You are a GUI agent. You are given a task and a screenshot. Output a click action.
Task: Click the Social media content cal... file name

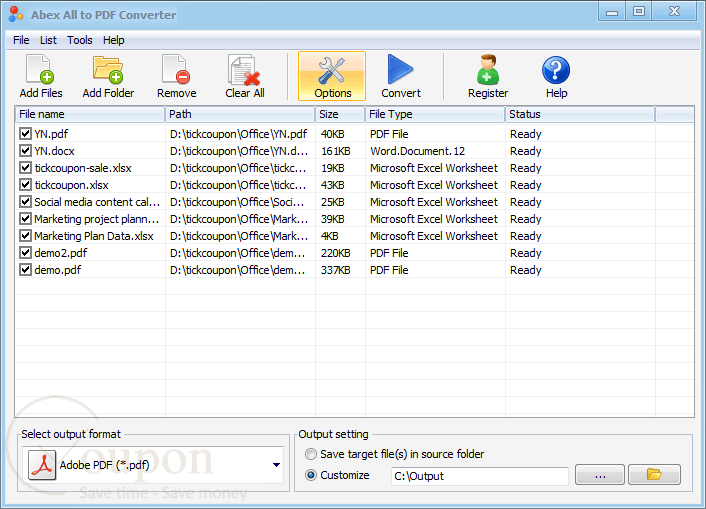[97, 202]
